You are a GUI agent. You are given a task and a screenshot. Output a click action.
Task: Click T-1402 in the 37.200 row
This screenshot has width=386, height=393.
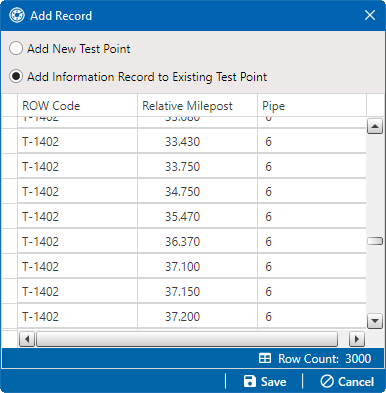coord(40,317)
